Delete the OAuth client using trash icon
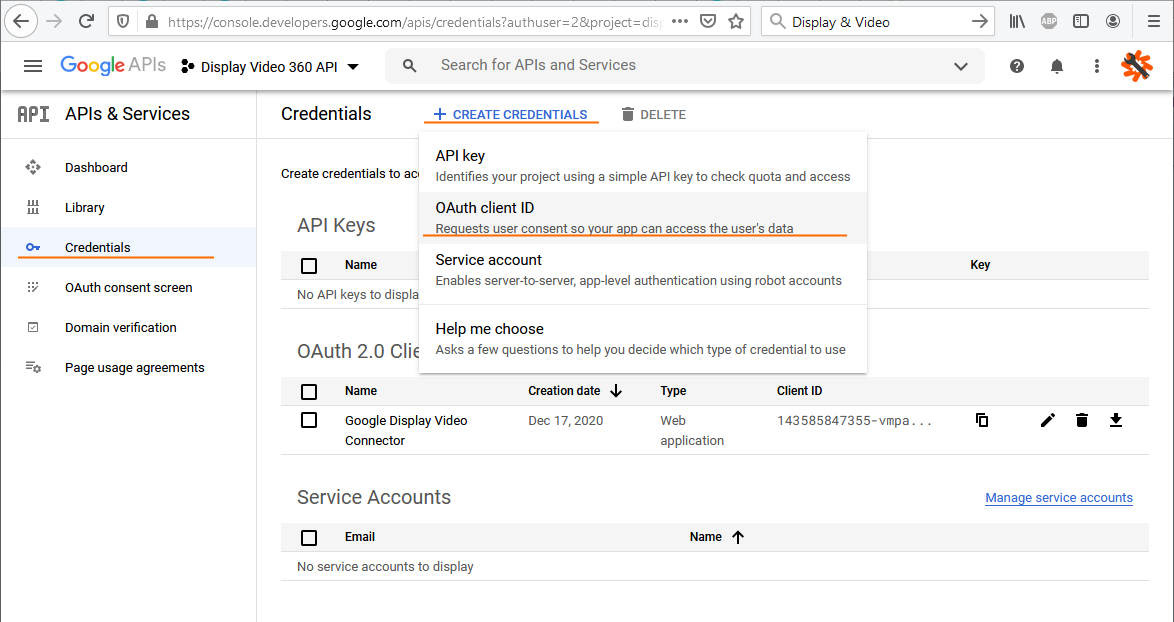Viewport: 1174px width, 622px height. coord(1081,420)
